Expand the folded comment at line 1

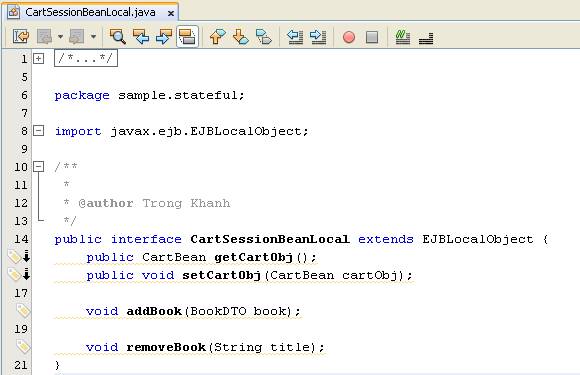tap(38, 58)
